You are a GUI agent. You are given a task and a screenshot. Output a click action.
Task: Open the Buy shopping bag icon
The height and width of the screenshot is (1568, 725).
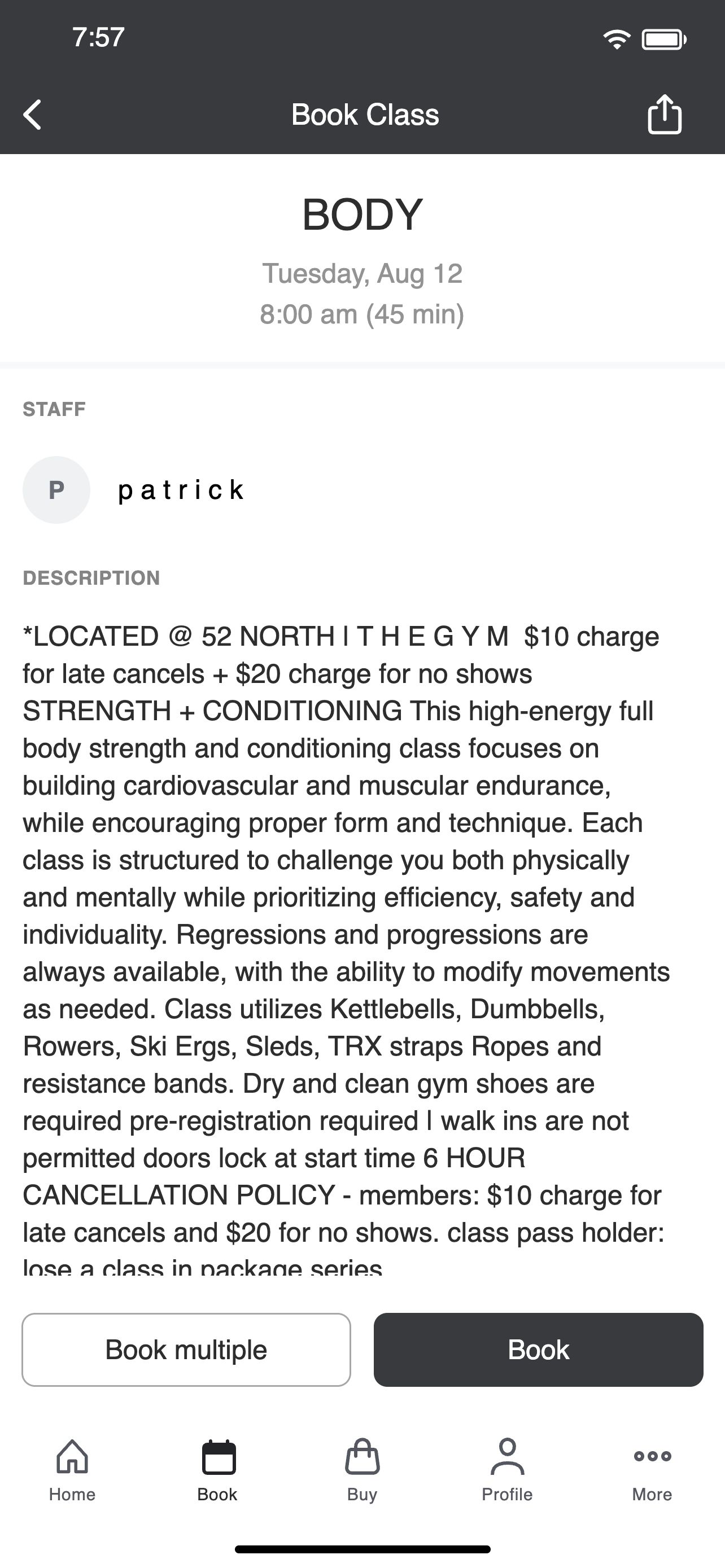tap(362, 1457)
